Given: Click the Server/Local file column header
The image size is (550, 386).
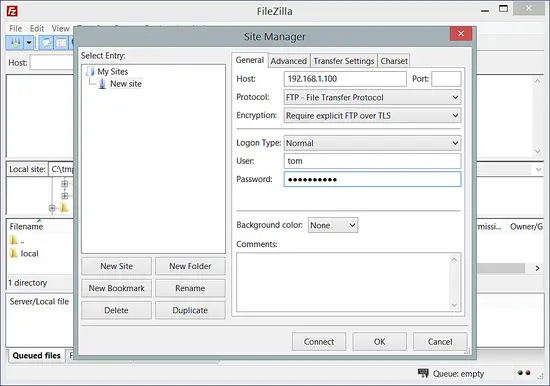Looking at the screenshot, I should point(39,301).
